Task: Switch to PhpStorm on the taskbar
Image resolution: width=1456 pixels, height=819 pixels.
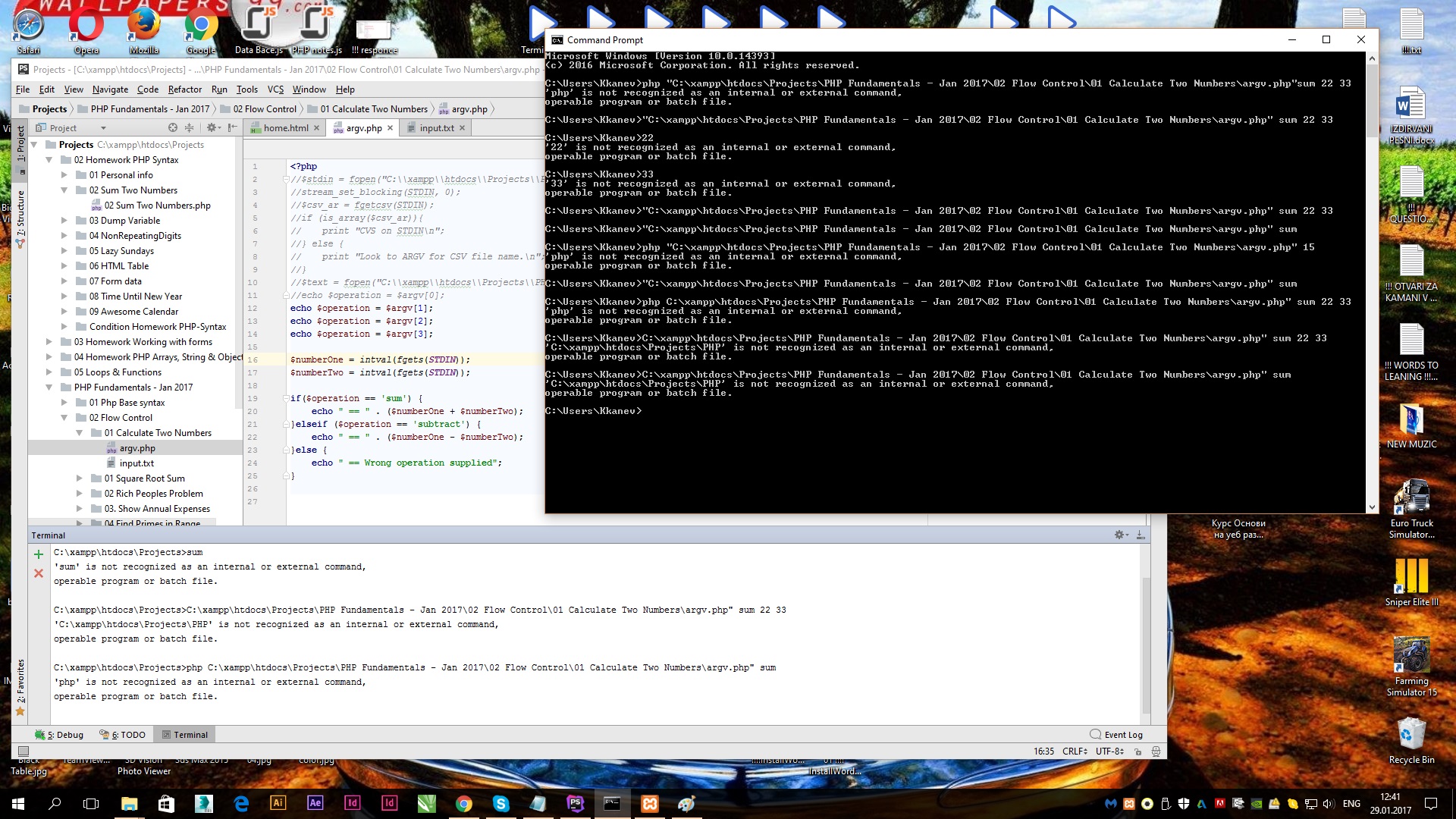Action: click(x=576, y=804)
